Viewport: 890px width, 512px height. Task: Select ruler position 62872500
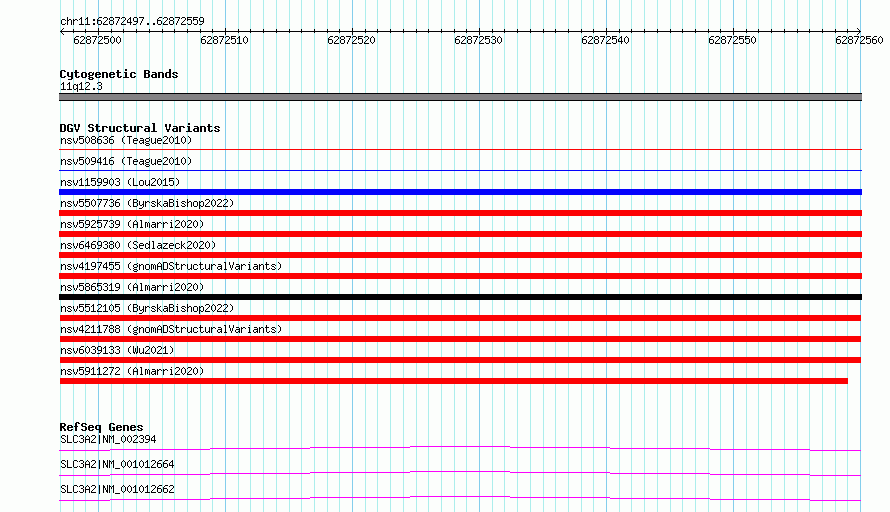[x=98, y=40]
